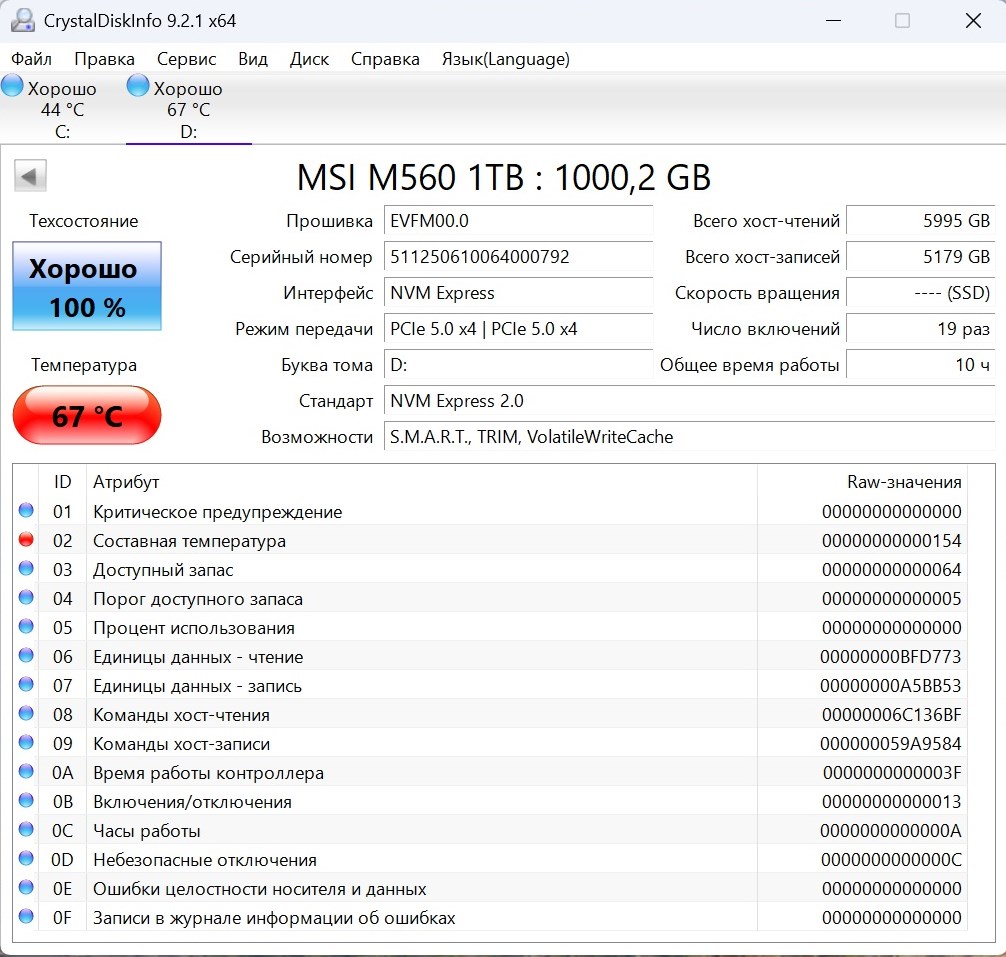The height and width of the screenshot is (957, 1006).
Task: Click the blue status dot for Доступный запас
Action: pyautogui.click(x=26, y=569)
